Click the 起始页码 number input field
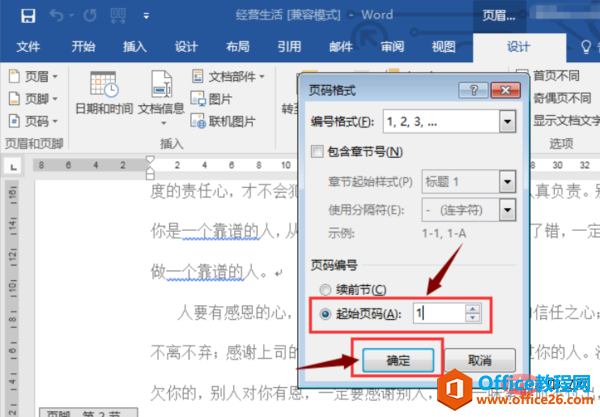The width and height of the screenshot is (600, 417). (x=439, y=314)
